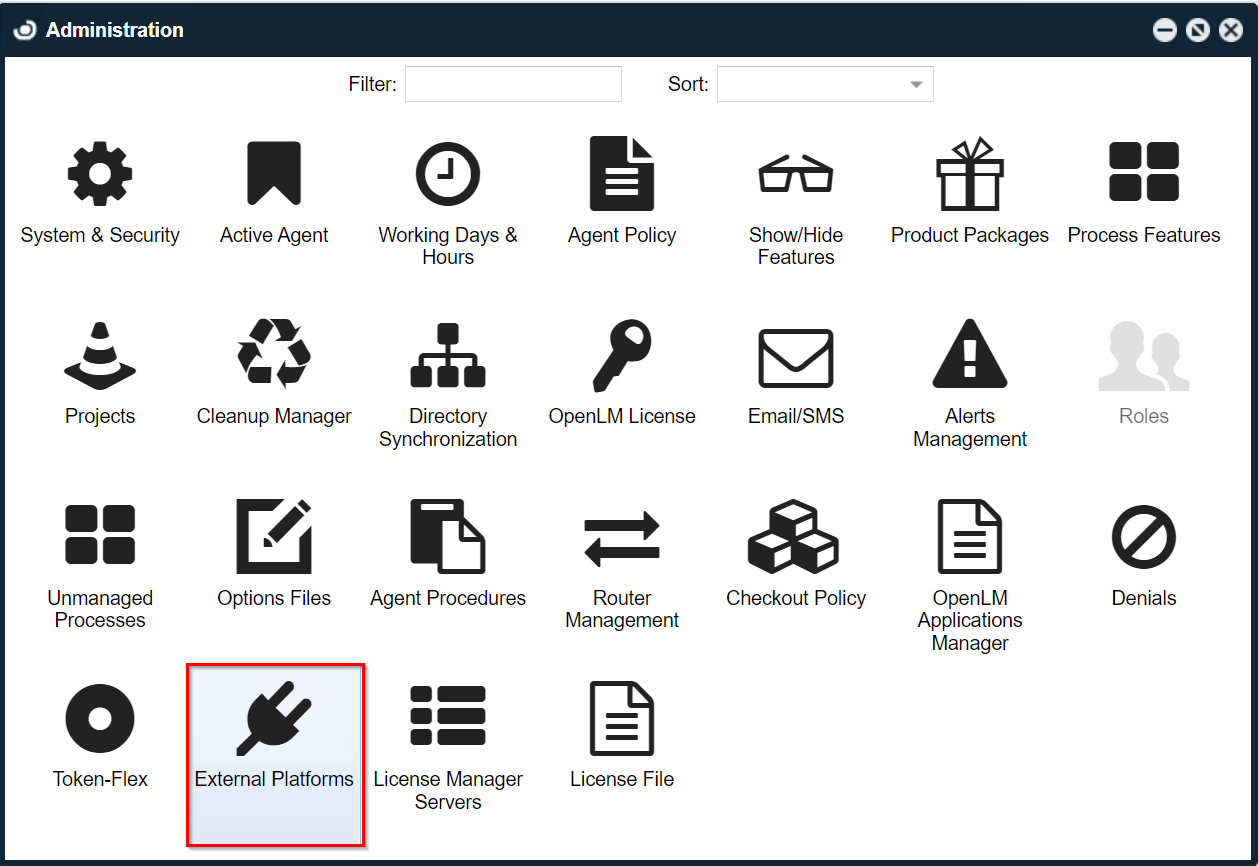Open the Agent Policy document icon

pyautogui.click(x=621, y=175)
